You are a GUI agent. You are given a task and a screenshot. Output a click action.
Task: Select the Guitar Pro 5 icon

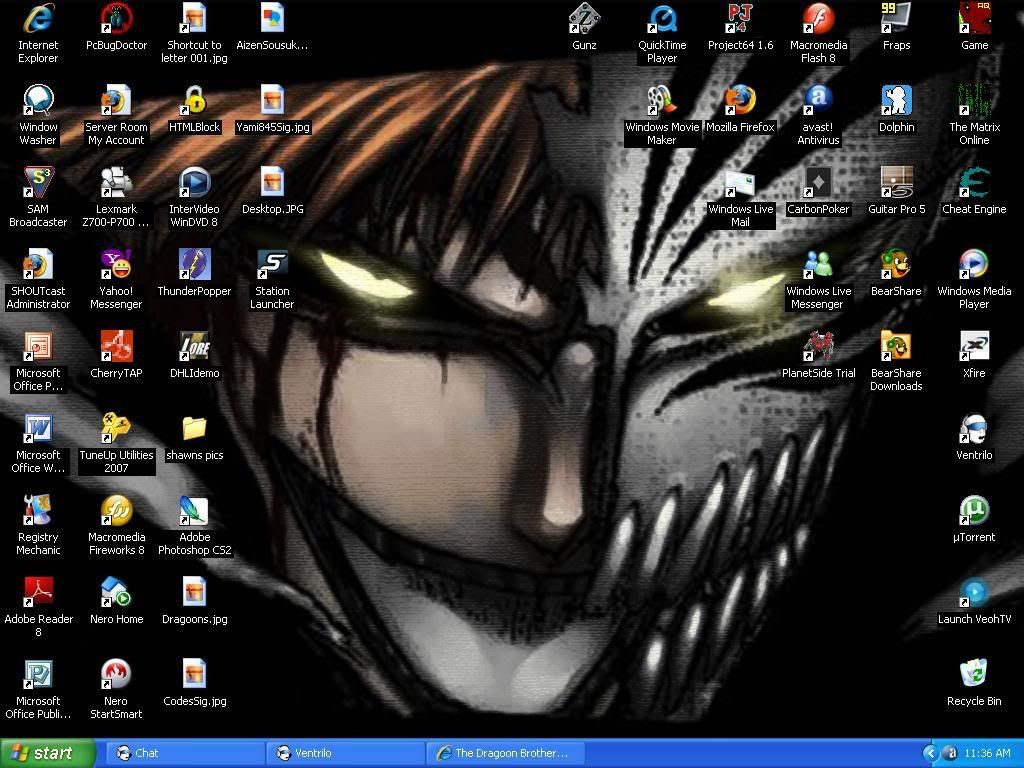pos(896,182)
